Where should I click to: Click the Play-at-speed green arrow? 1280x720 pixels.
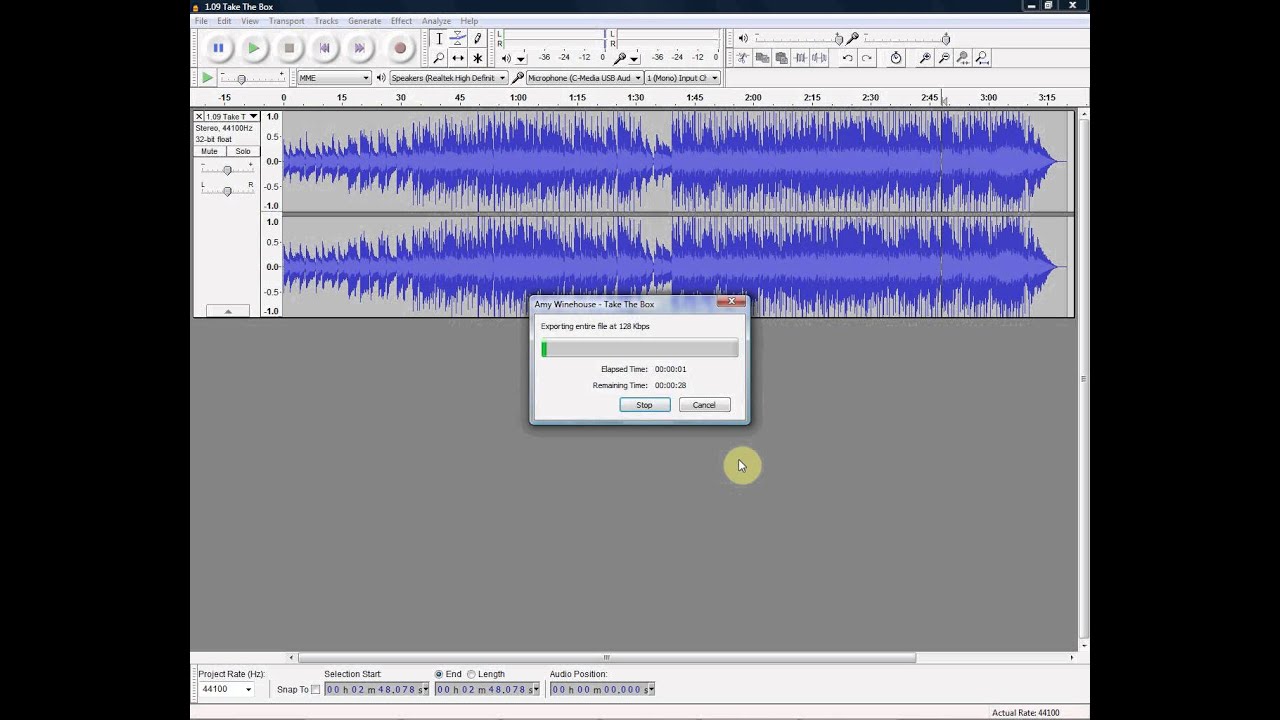(x=207, y=78)
